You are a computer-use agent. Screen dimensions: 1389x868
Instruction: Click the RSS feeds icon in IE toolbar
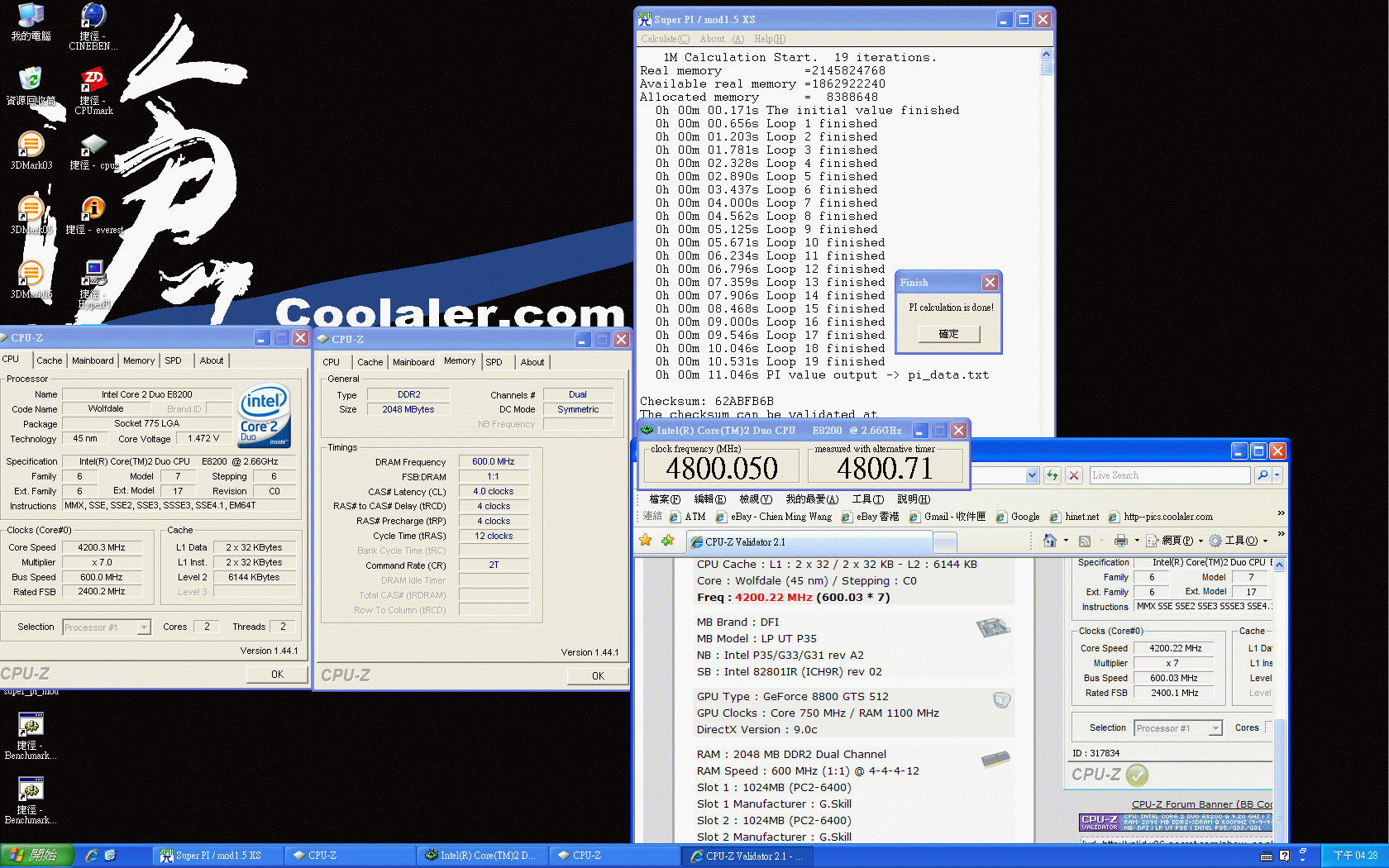tap(1085, 541)
